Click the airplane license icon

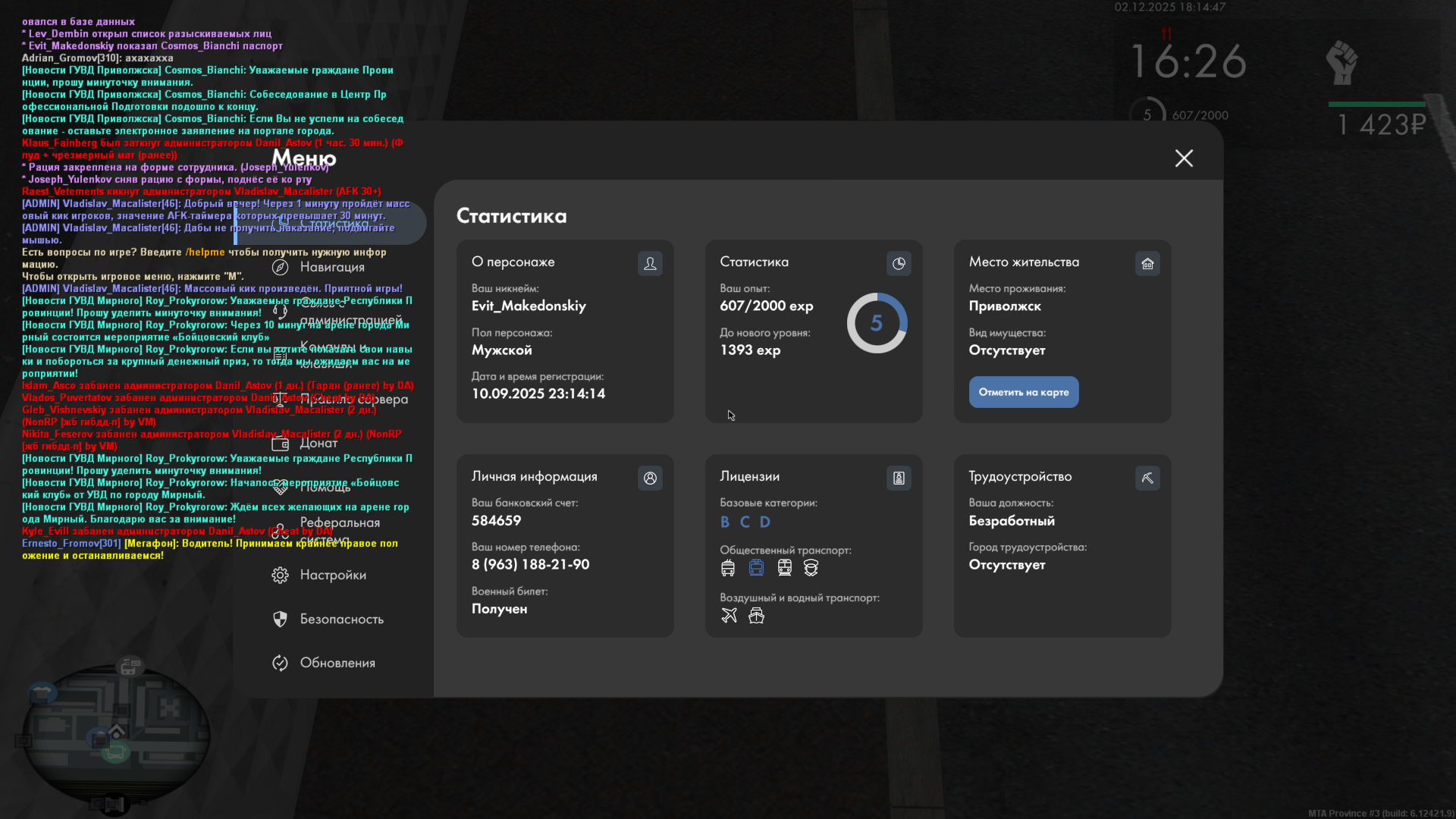pos(729,615)
